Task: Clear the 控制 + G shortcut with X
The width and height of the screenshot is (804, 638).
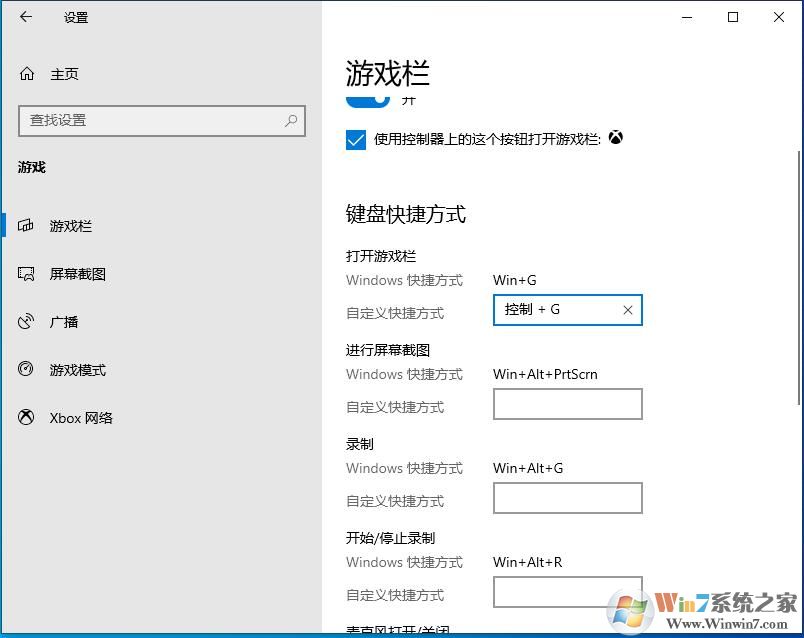Action: pyautogui.click(x=628, y=310)
